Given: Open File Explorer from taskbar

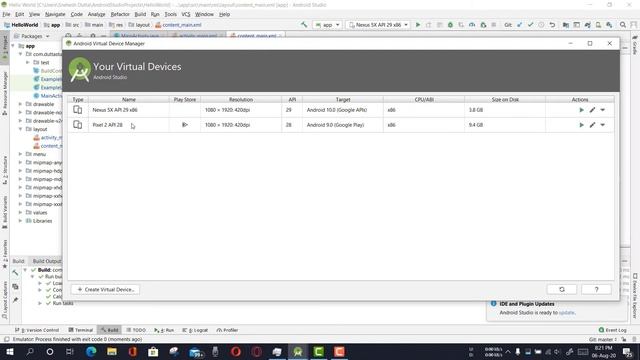Looking at the screenshot, I should [x=112, y=351].
